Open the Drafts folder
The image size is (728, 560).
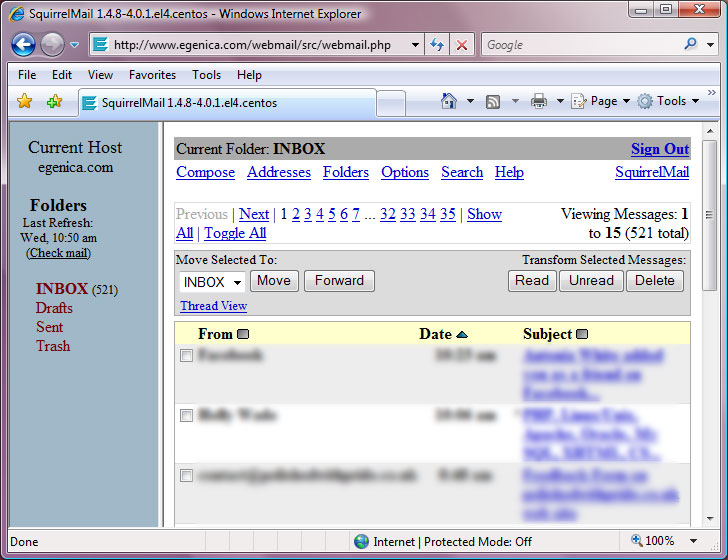54,308
